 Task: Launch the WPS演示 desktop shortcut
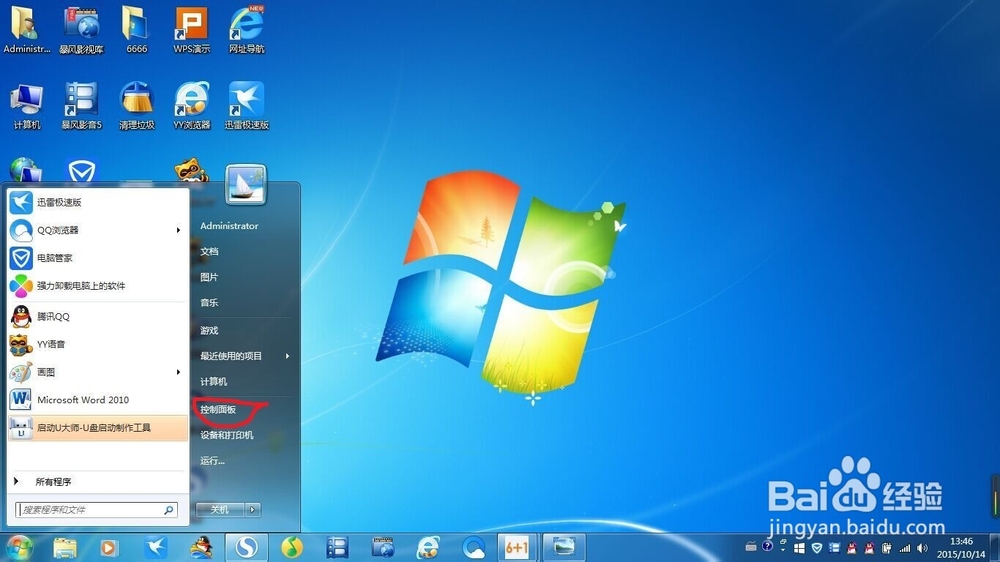coord(191,29)
